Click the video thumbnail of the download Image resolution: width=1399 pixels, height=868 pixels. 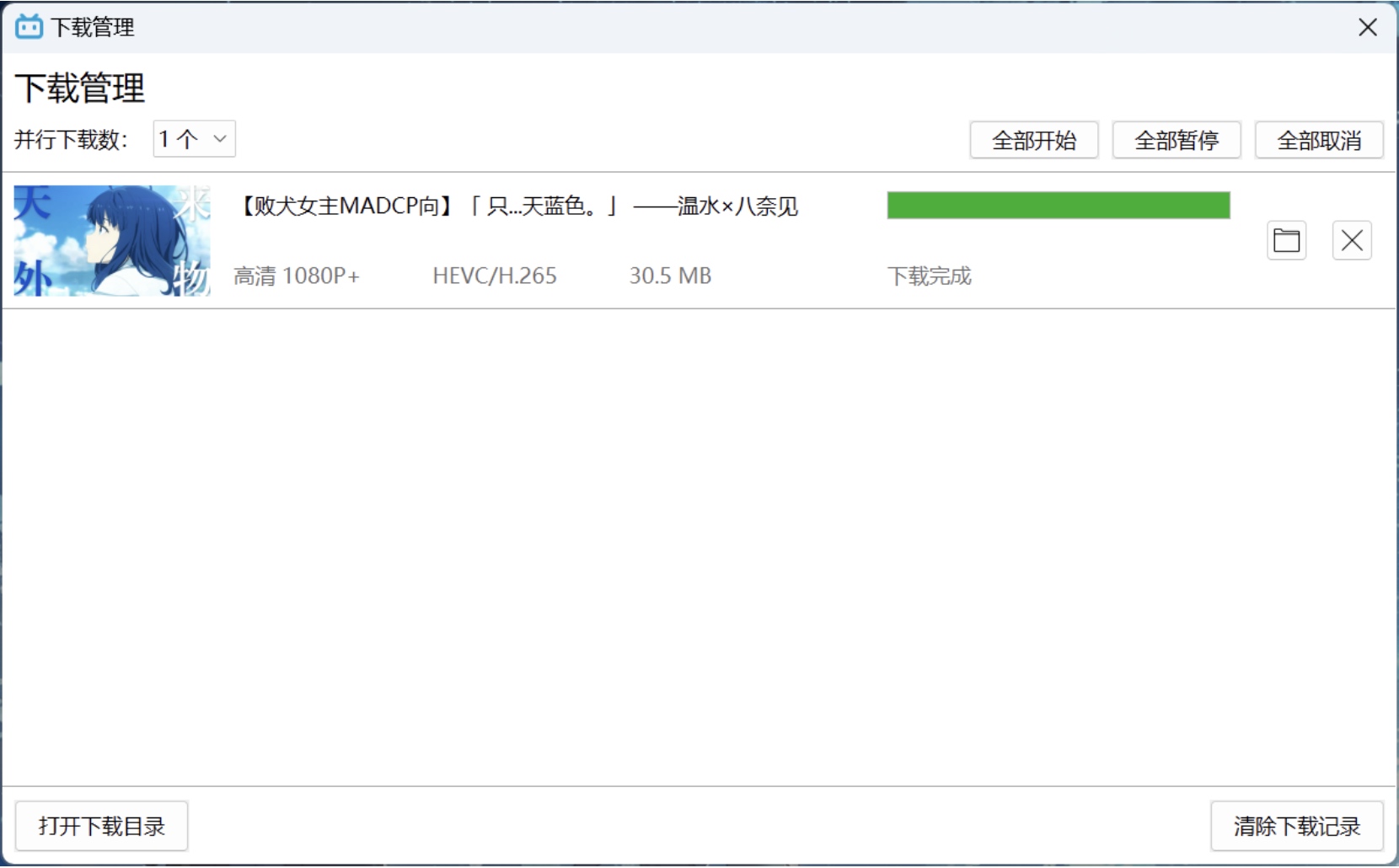[x=112, y=241]
